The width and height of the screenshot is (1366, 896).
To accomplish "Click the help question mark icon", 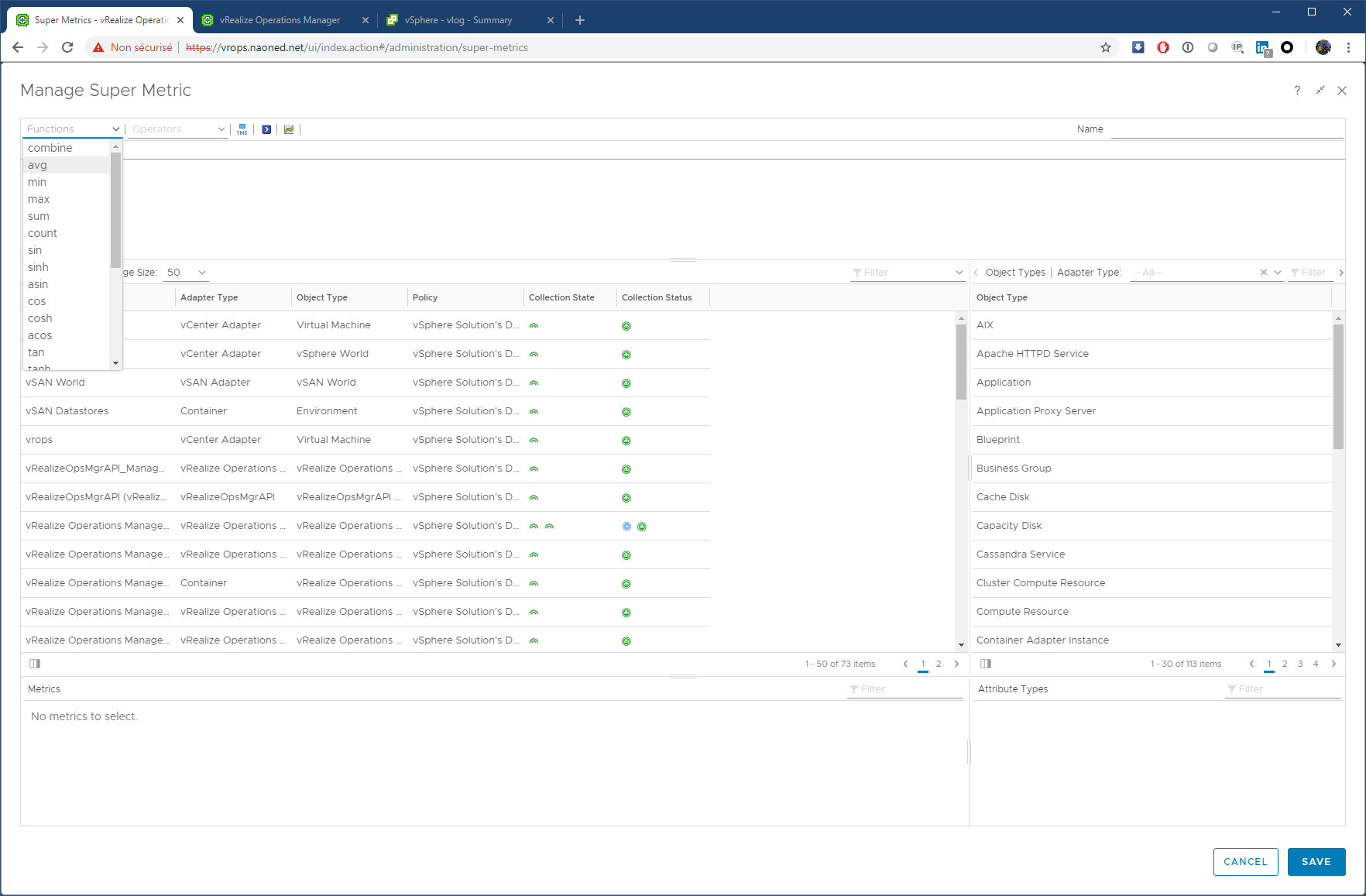I will coord(1297,91).
